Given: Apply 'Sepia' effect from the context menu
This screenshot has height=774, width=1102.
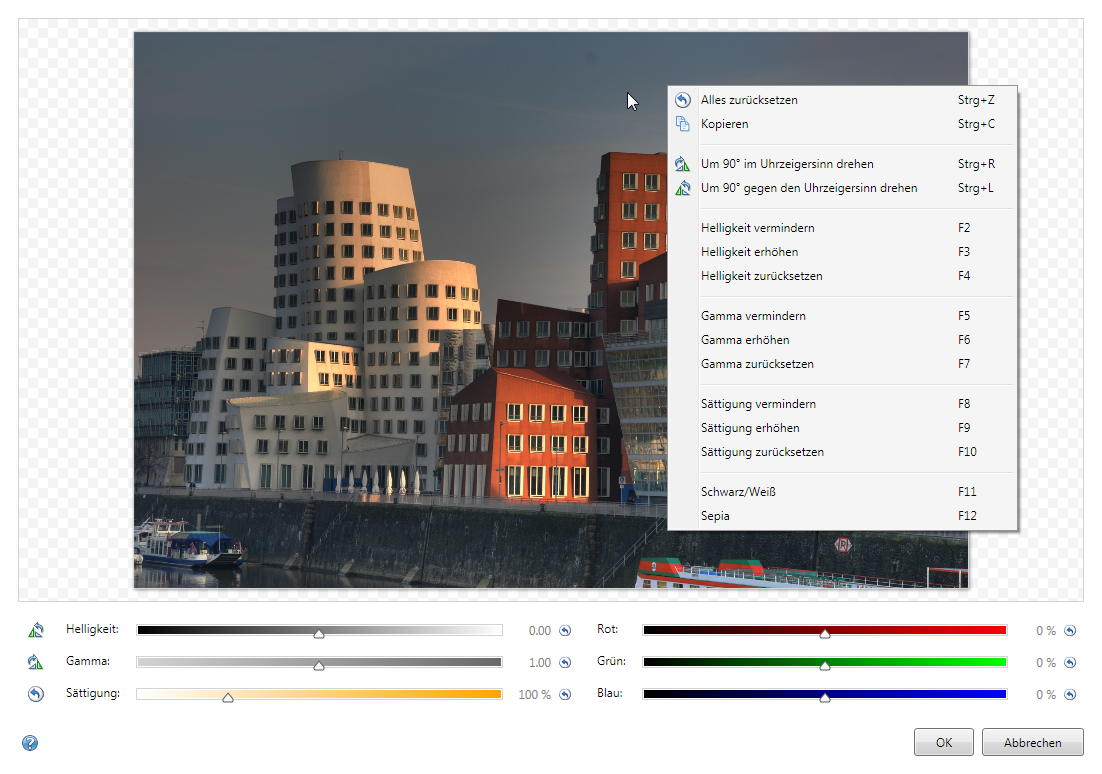Looking at the screenshot, I should [715, 516].
